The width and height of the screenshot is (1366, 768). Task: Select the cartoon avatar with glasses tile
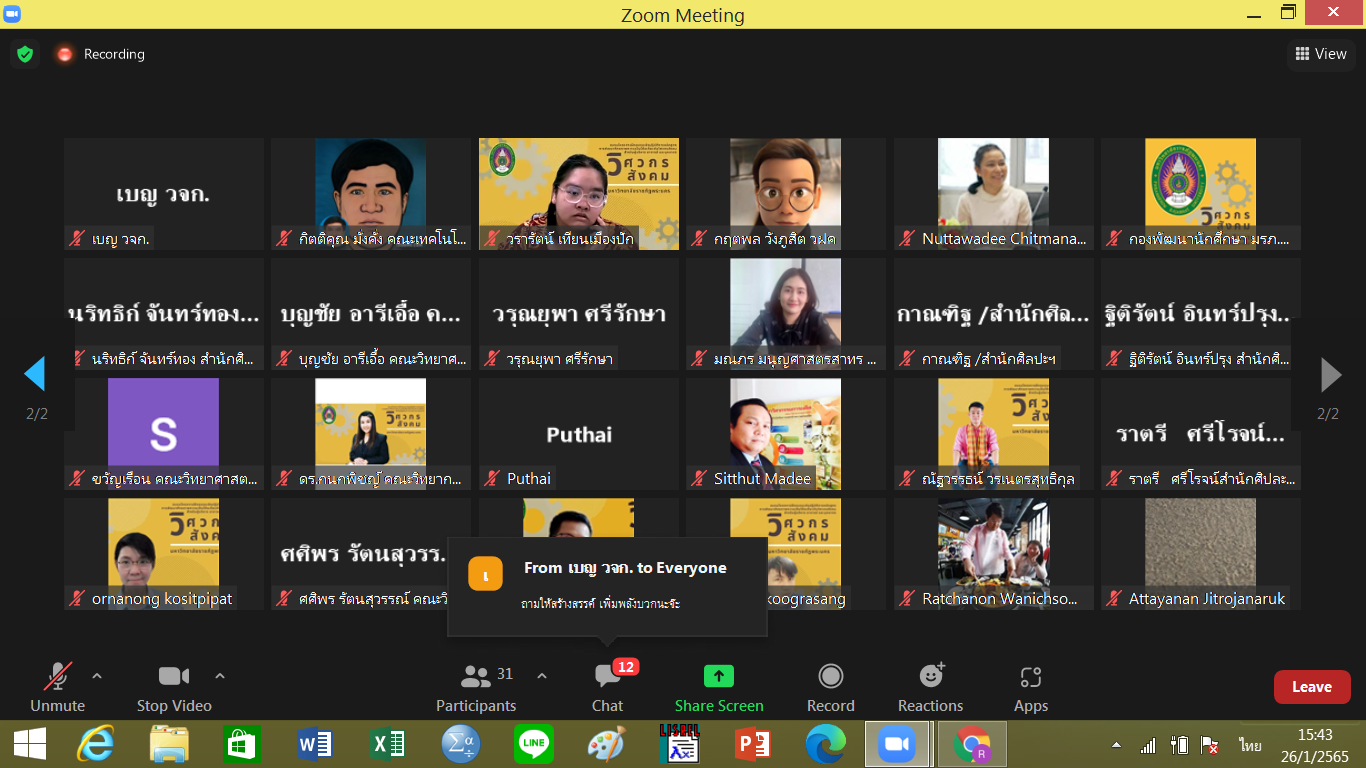click(x=785, y=194)
